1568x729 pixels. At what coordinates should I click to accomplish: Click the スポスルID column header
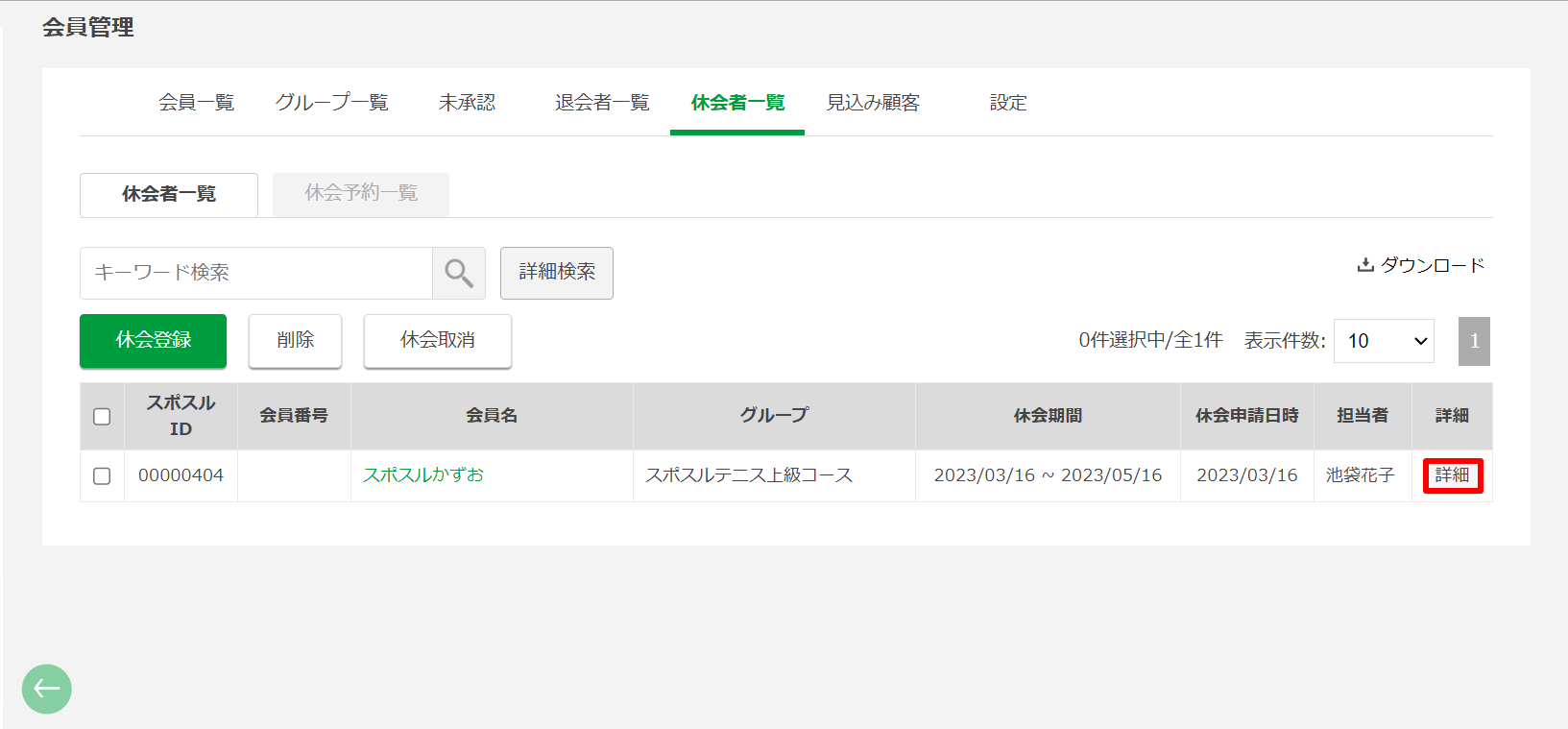pos(181,416)
